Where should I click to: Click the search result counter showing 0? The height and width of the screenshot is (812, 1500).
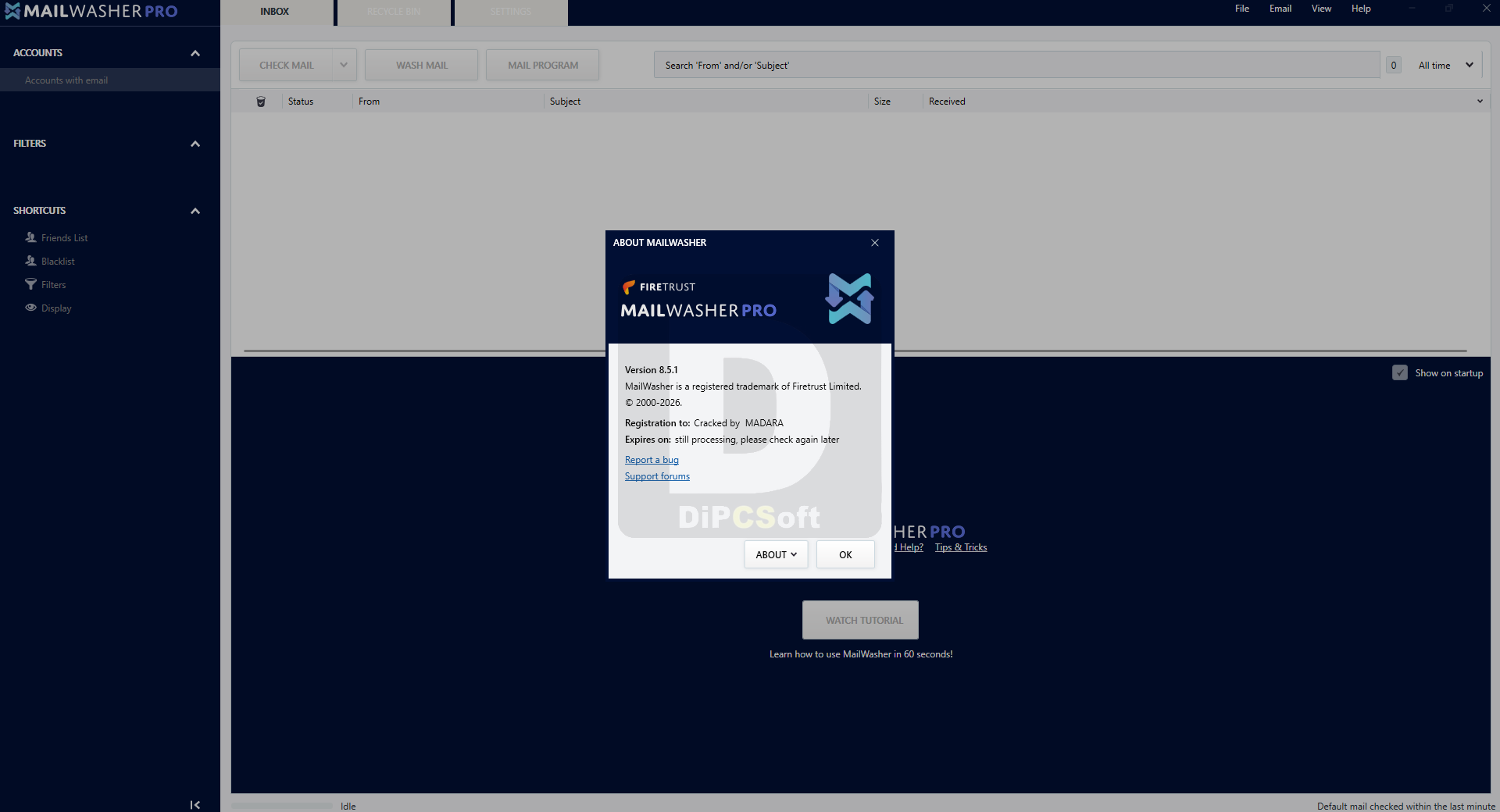1394,66
